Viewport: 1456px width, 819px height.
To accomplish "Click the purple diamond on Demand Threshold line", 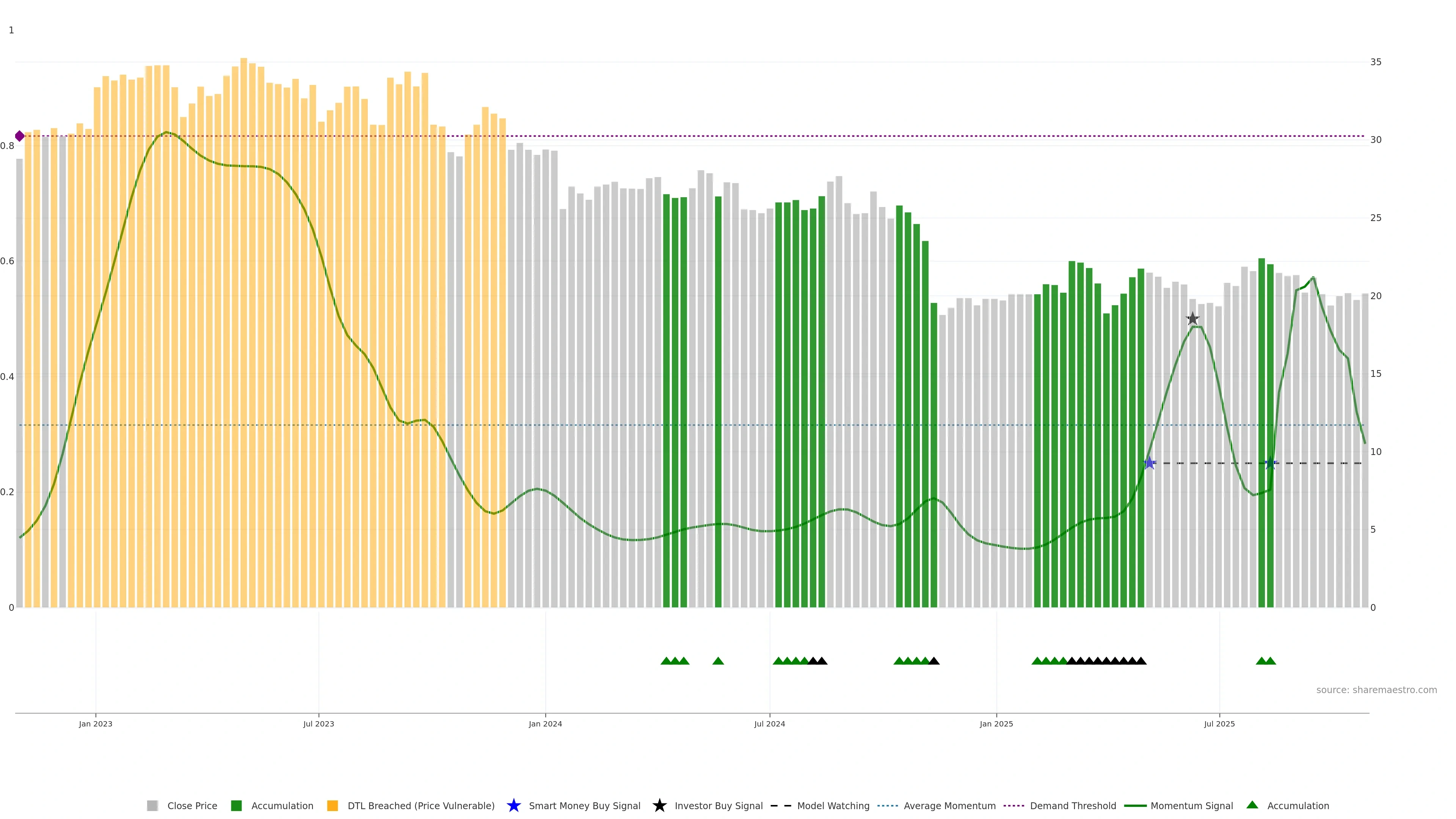I will [20, 136].
